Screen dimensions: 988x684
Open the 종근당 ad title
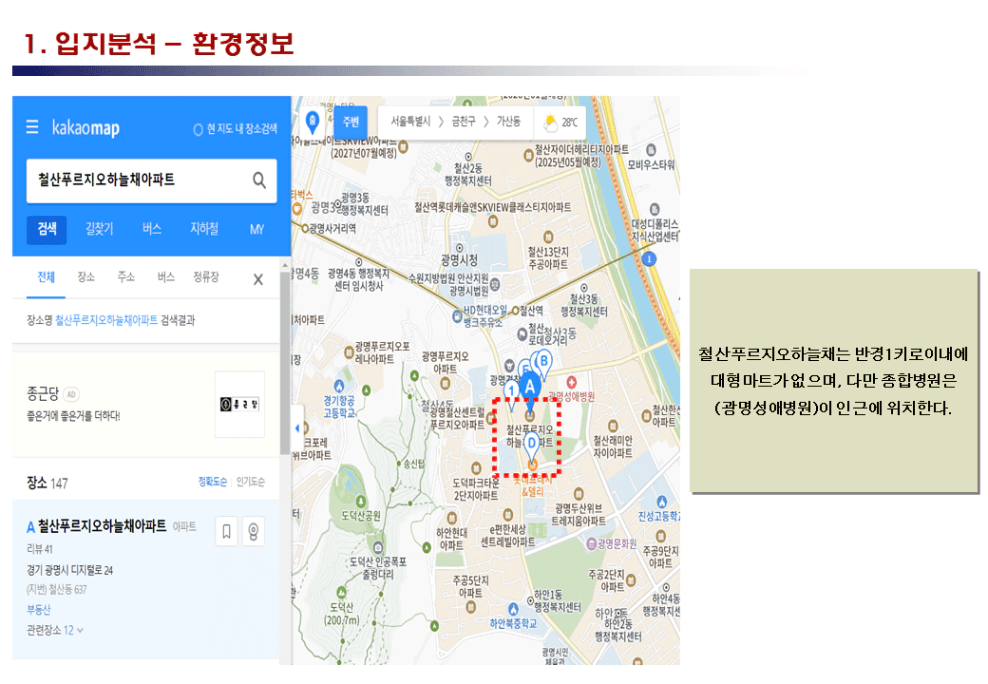click(43, 394)
